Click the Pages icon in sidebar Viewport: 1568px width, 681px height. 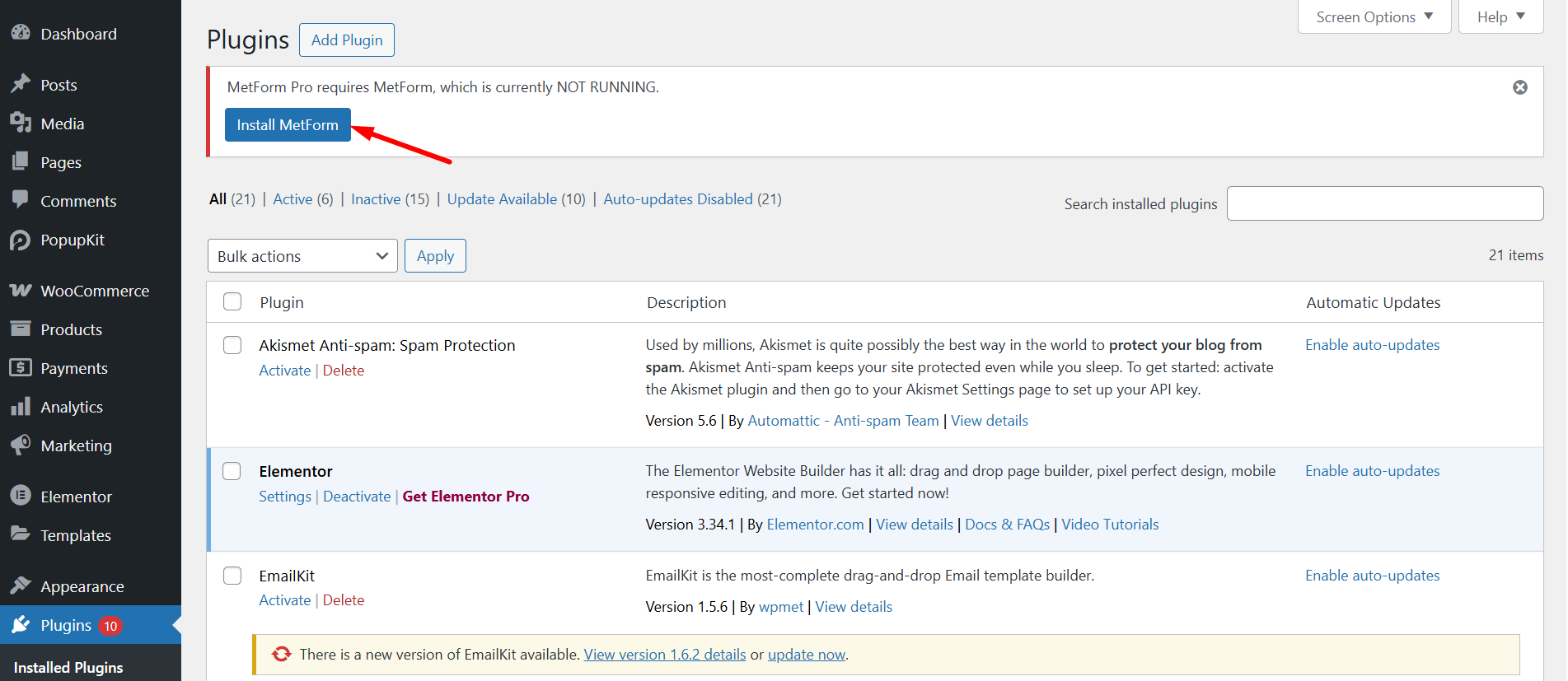coord(21,161)
